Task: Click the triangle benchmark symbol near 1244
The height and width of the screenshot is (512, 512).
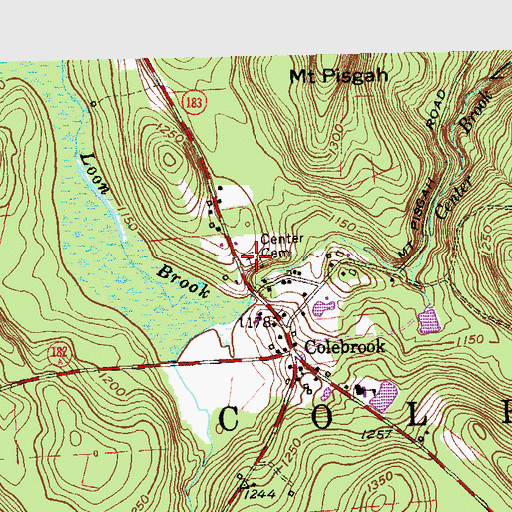Action: pos(245,483)
